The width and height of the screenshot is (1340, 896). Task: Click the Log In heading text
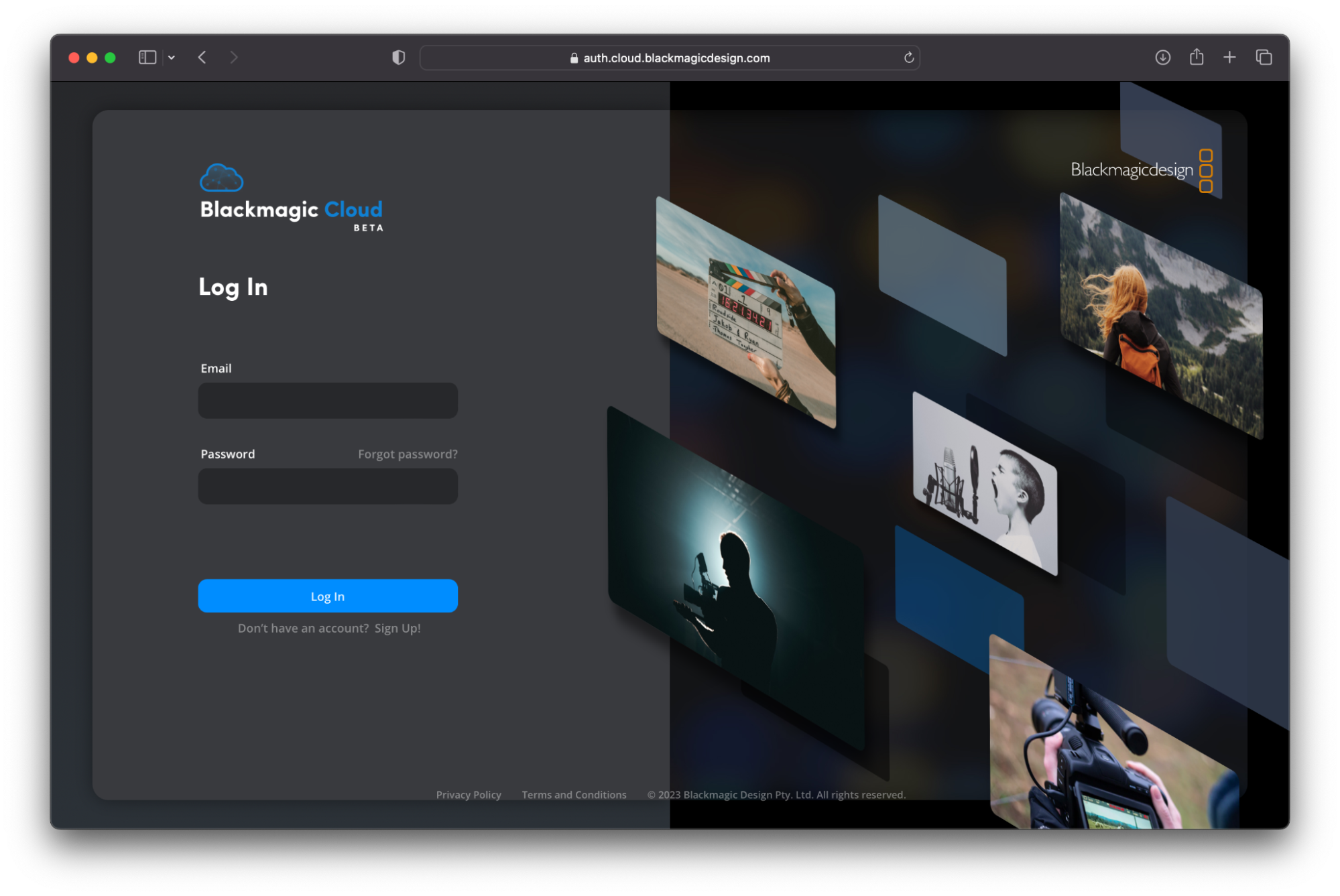coord(233,287)
